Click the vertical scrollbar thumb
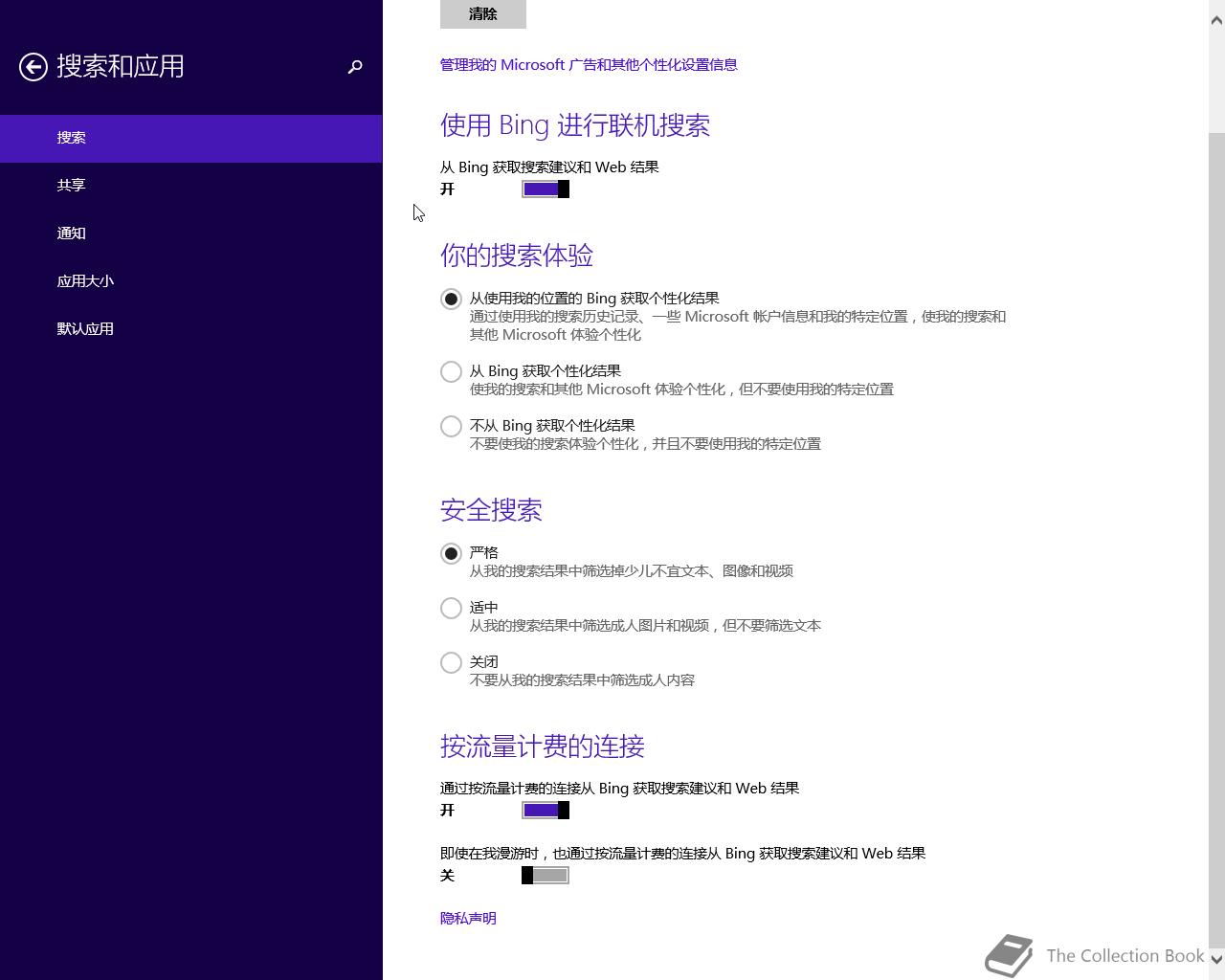 1217,541
